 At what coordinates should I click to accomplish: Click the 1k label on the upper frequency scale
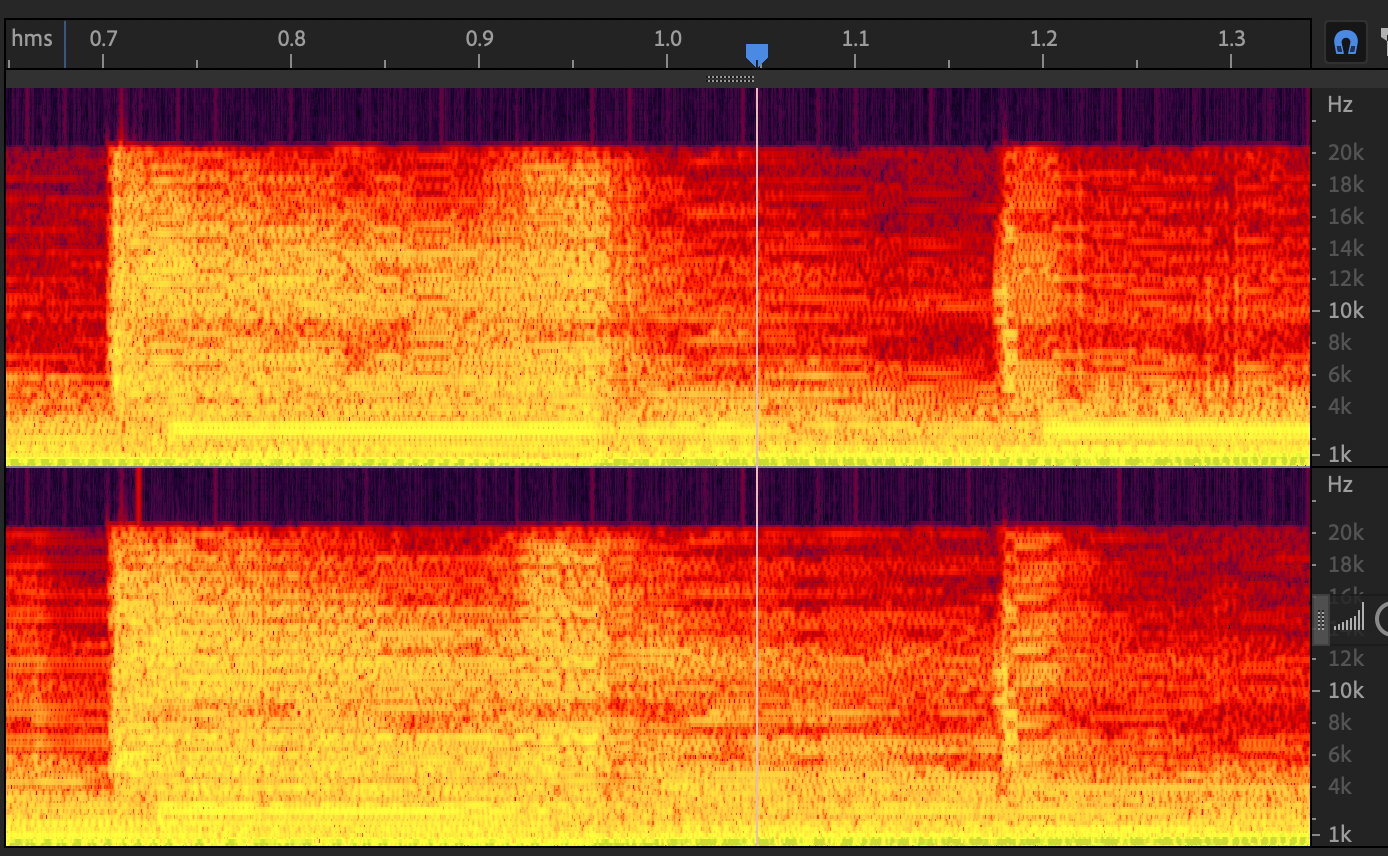[x=1339, y=454]
